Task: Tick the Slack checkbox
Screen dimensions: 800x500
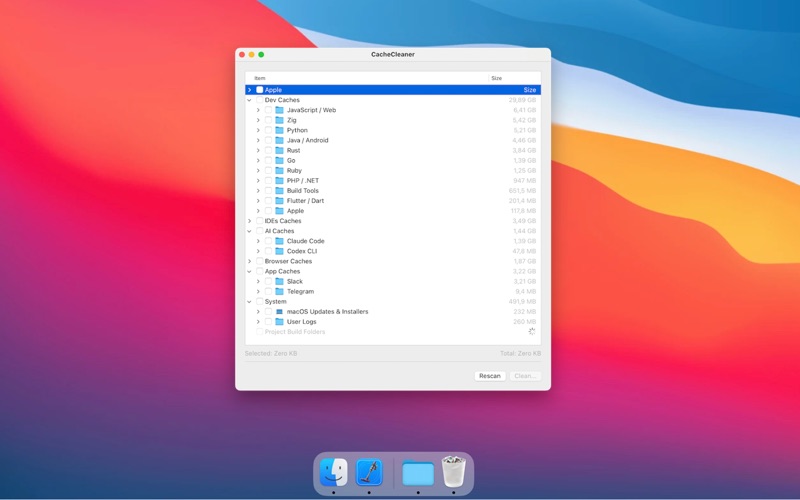Action: 268,281
